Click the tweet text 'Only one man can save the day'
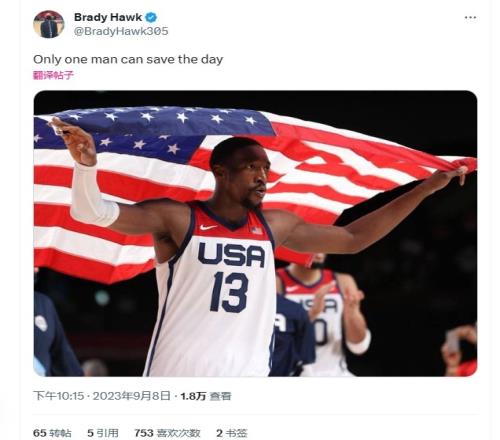 click(128, 59)
